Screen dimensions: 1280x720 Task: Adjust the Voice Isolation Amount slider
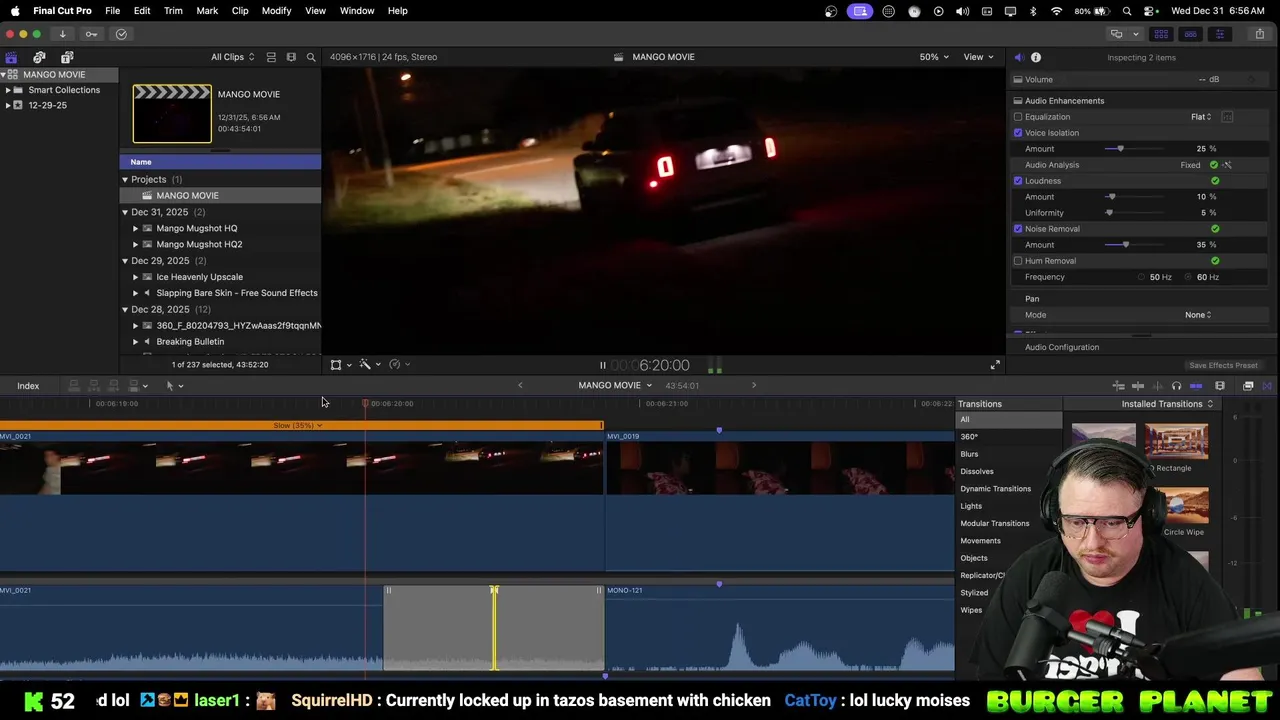[1121, 149]
